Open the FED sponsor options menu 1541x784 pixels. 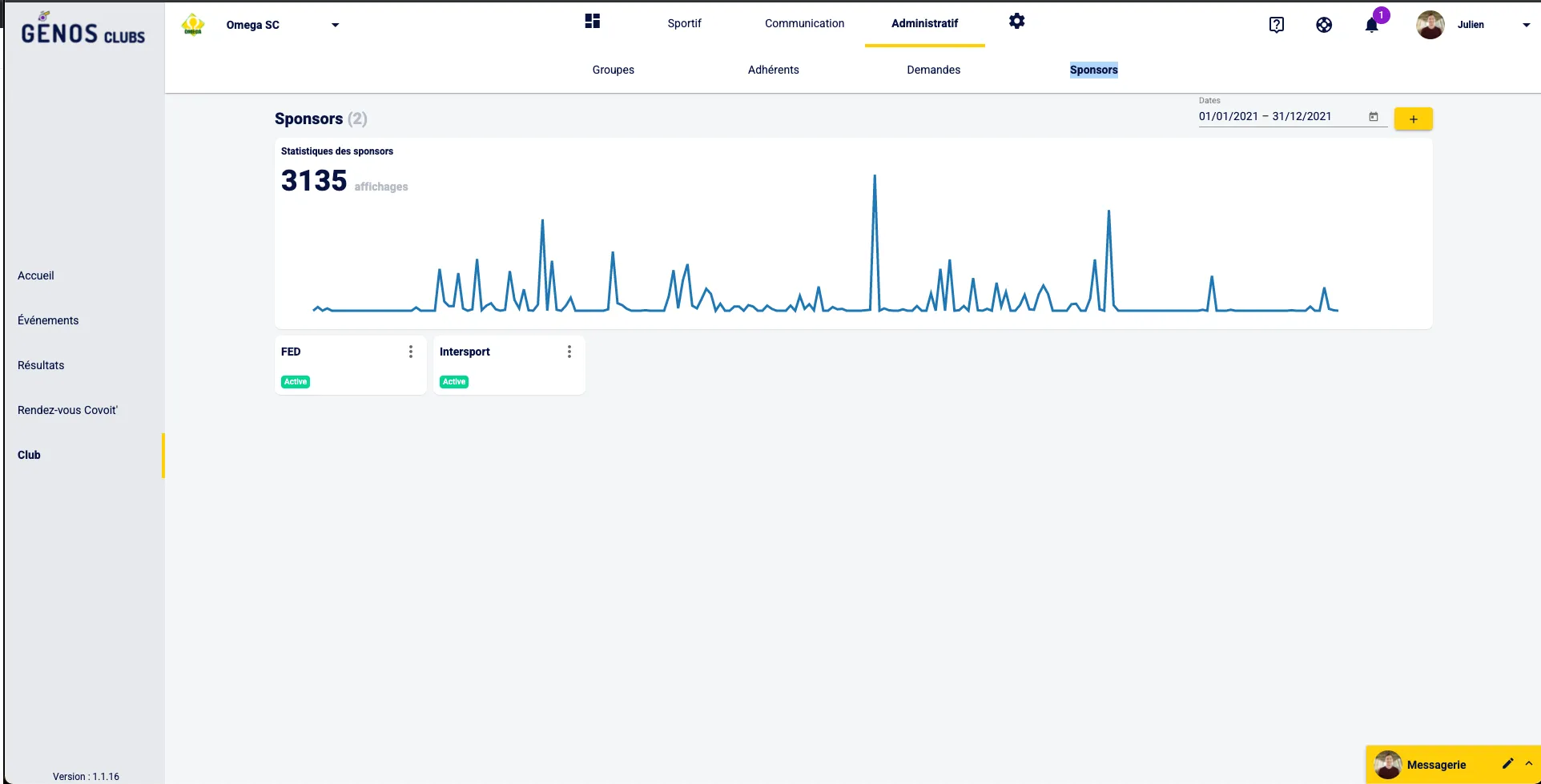tap(411, 352)
